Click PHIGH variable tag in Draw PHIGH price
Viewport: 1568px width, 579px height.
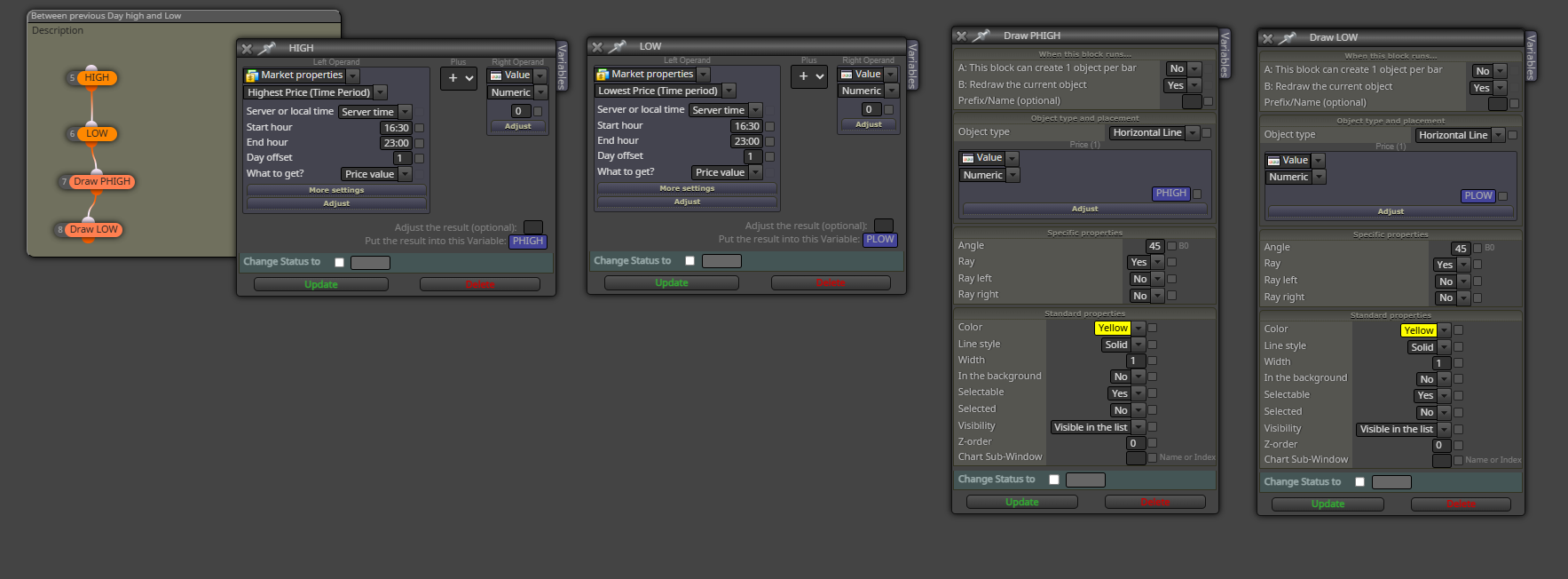(x=1171, y=194)
